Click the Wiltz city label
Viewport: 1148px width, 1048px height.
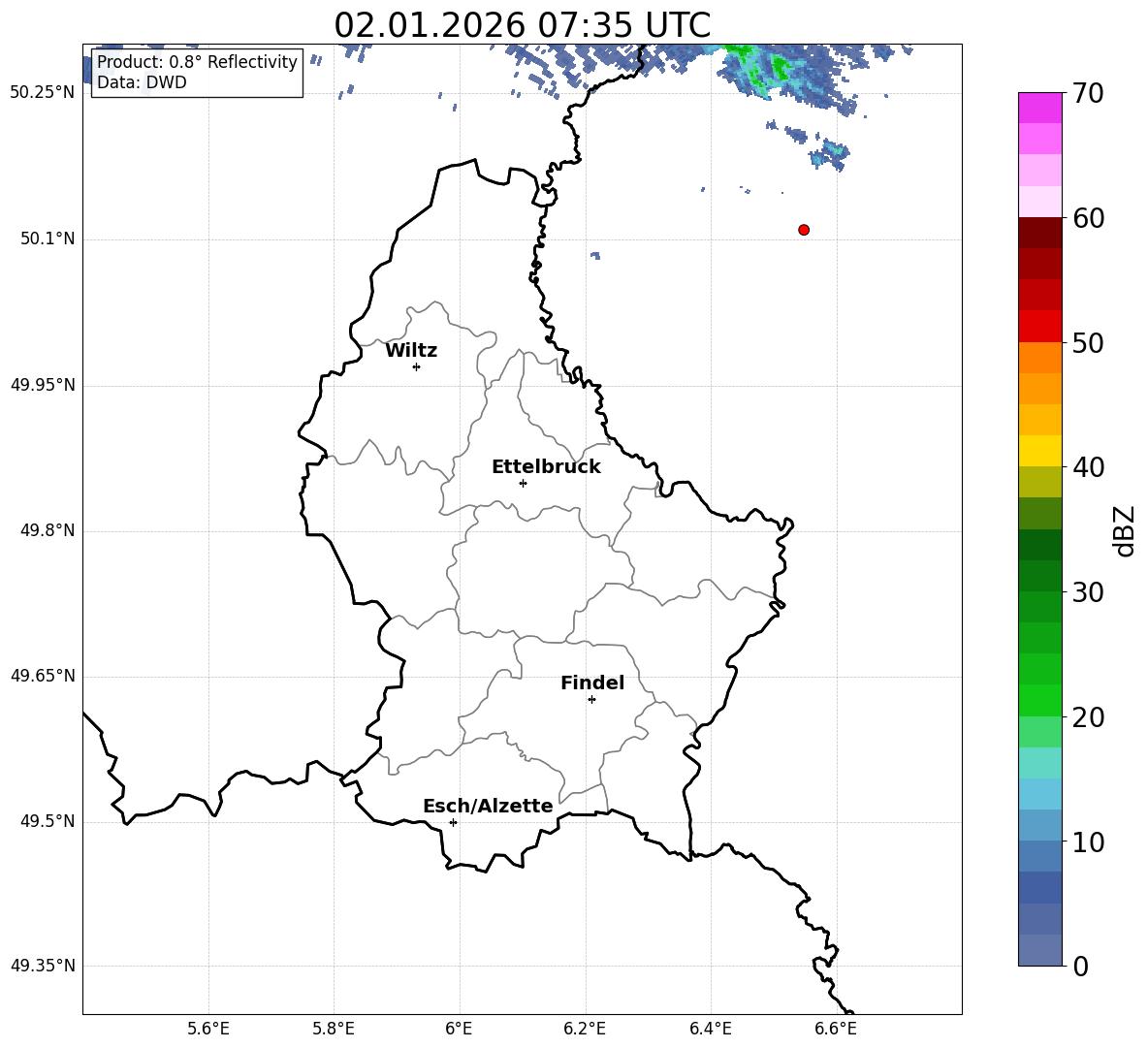411,351
